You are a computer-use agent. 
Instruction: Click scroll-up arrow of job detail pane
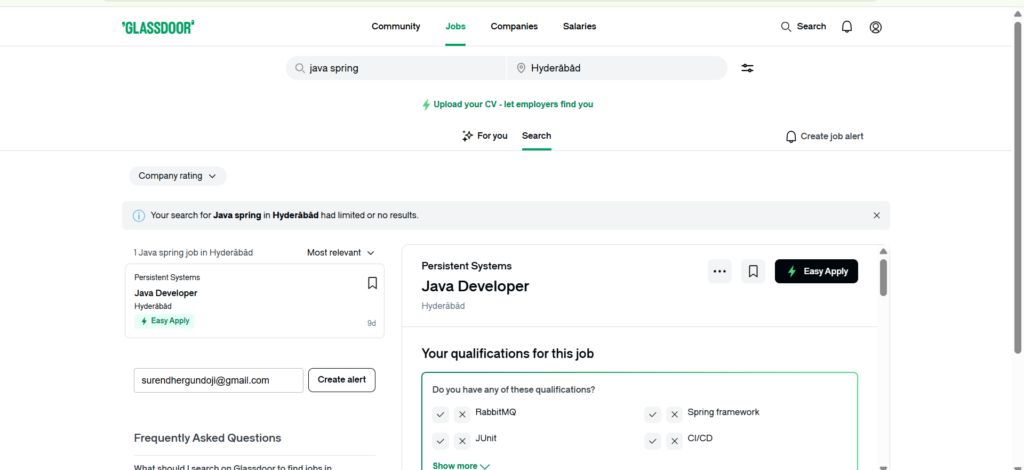884,251
